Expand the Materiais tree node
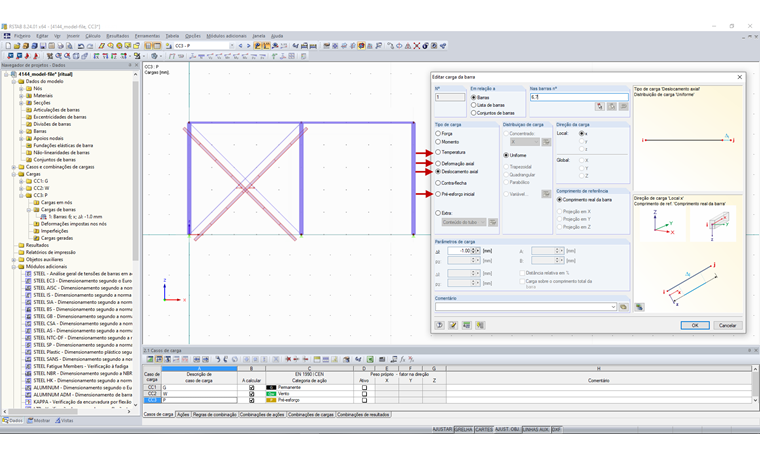Image resolution: width=760 pixels, height=456 pixels. [x=21, y=96]
